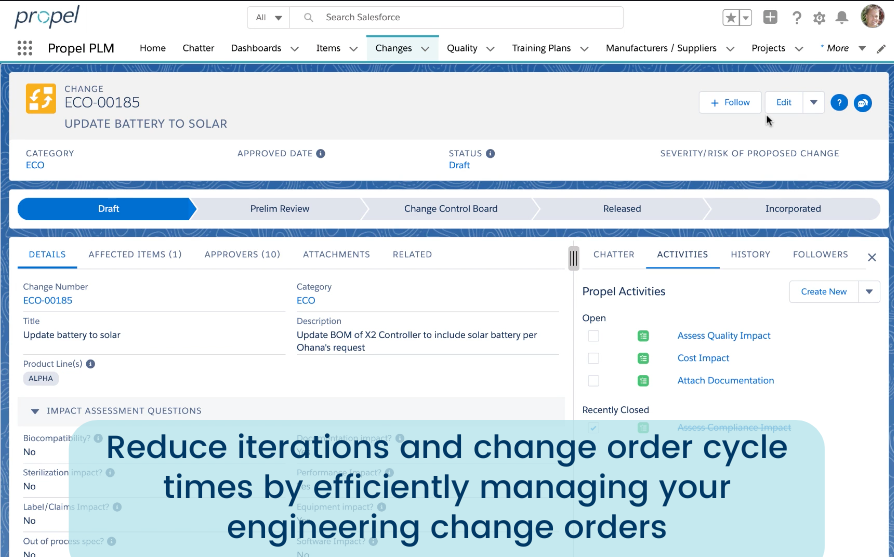The image size is (894, 557).
Task: Click the Create New button
Action: [823, 291]
